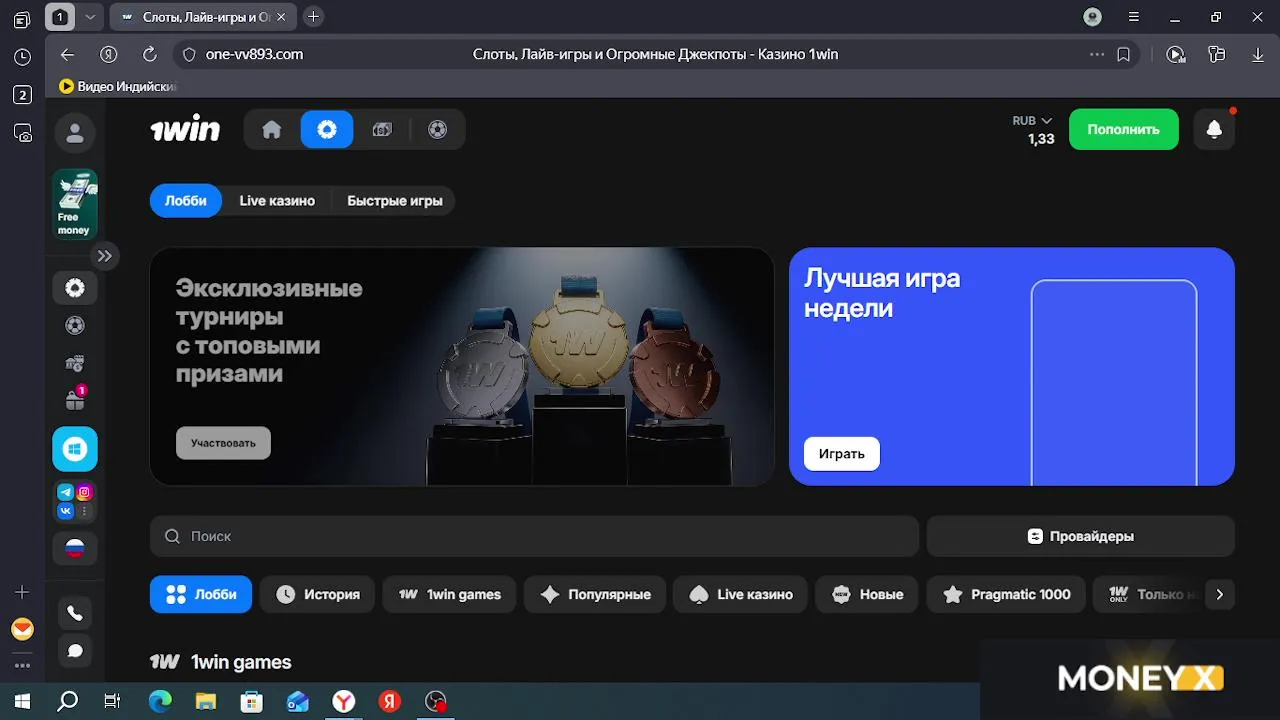This screenshot has width=1280, height=720.
Task: Switch to the Live казино top tab
Action: pyautogui.click(x=277, y=201)
